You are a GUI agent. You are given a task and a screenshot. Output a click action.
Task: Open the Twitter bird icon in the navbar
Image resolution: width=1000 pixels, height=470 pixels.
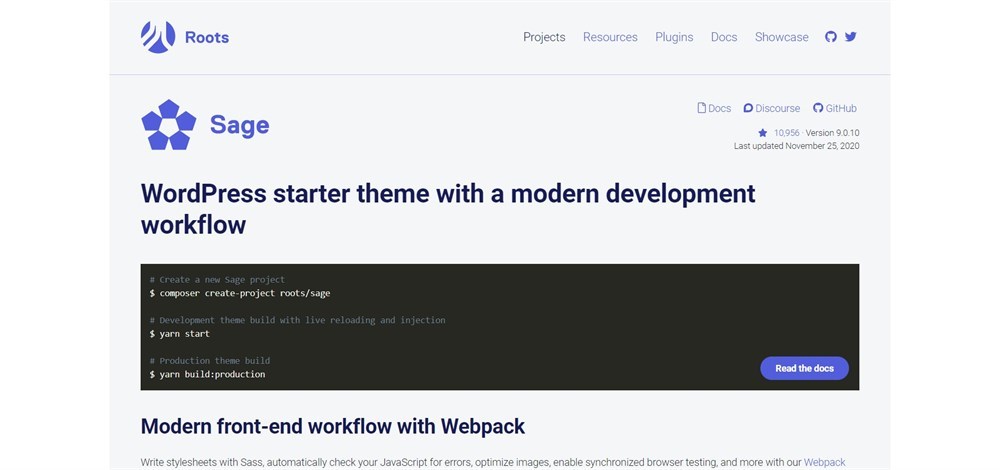[x=851, y=37]
